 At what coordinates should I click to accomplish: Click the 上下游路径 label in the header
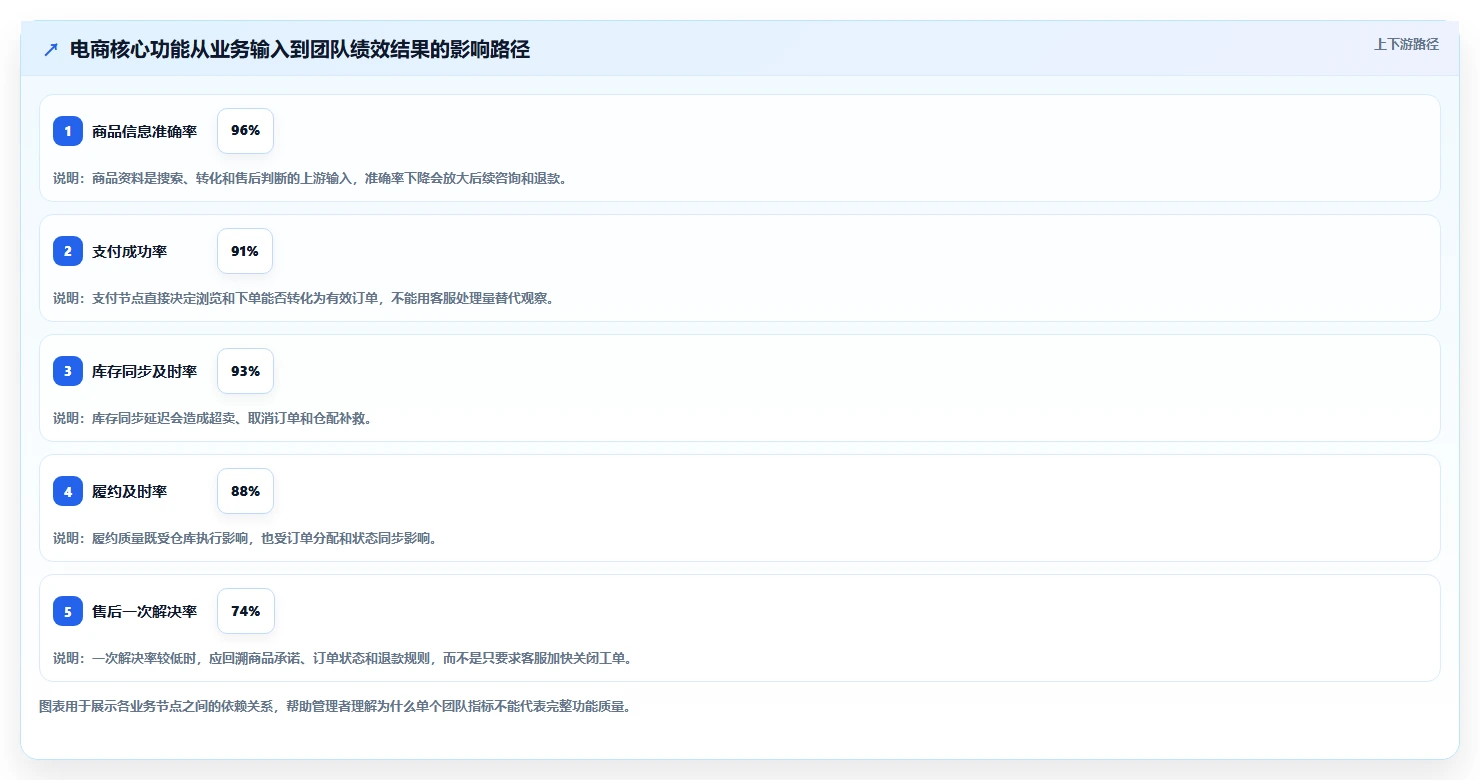coord(1406,44)
